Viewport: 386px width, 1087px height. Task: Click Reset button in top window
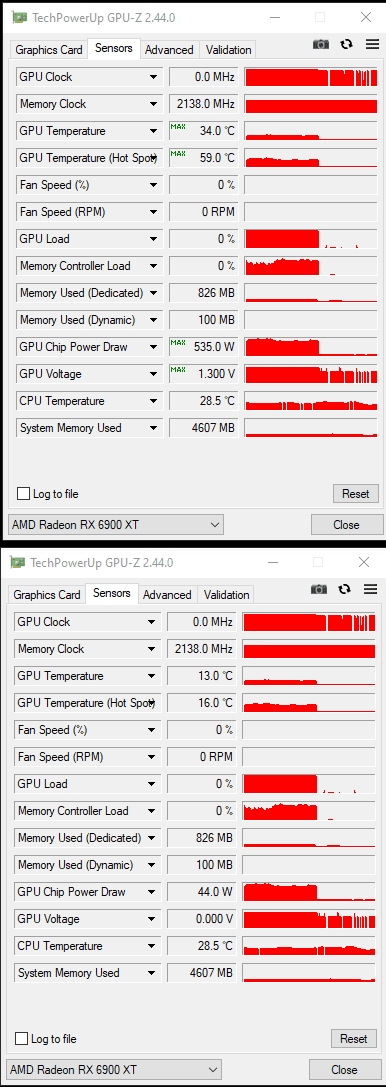tap(356, 494)
